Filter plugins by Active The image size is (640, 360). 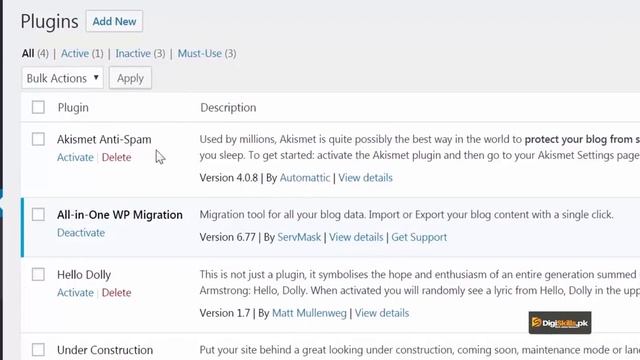coord(75,53)
